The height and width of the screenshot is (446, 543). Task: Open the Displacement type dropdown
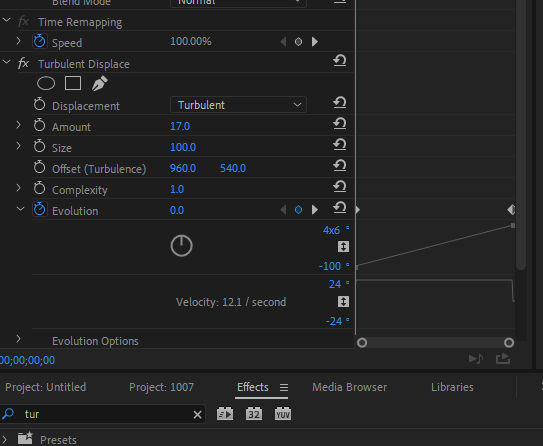238,105
